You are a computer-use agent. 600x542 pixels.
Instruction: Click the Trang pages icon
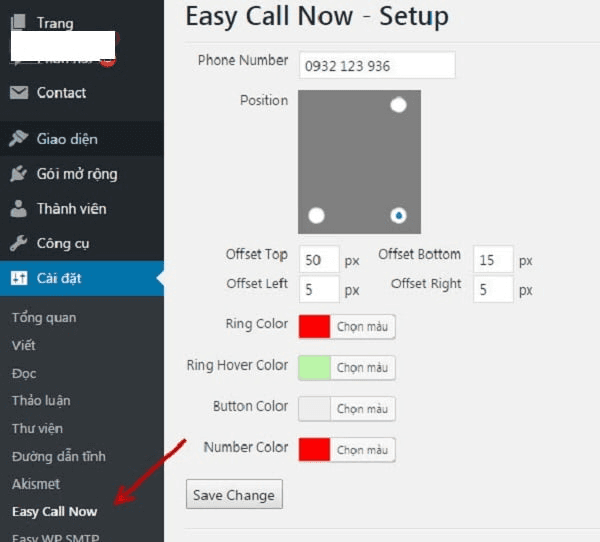[x=18, y=21]
